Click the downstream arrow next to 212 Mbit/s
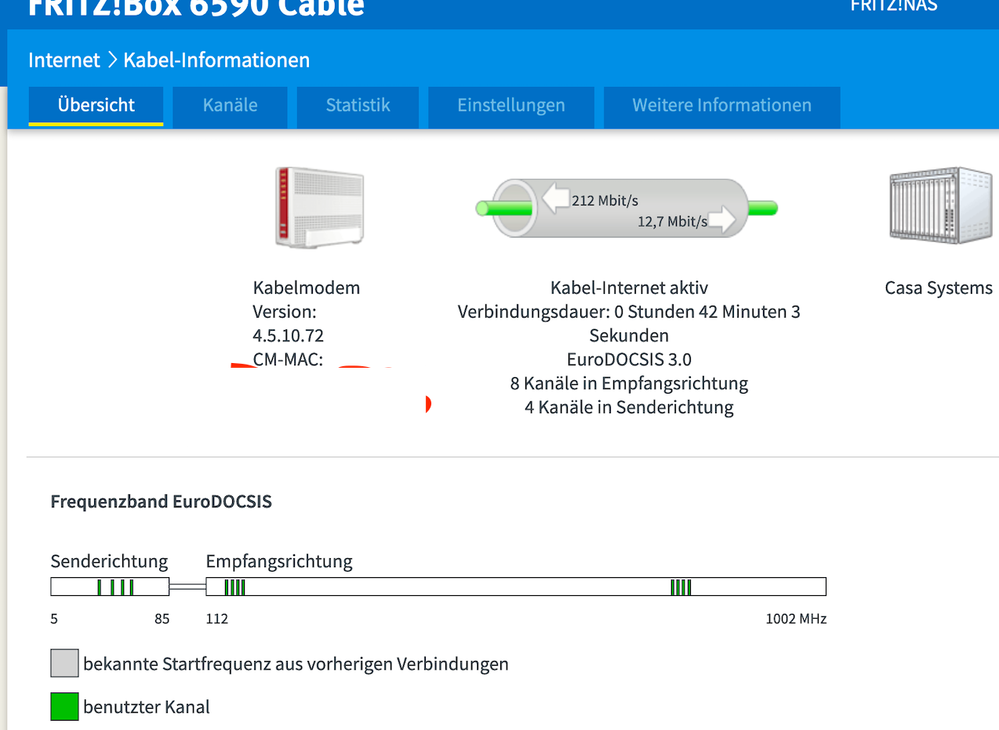This screenshot has width=999, height=730. click(556, 198)
